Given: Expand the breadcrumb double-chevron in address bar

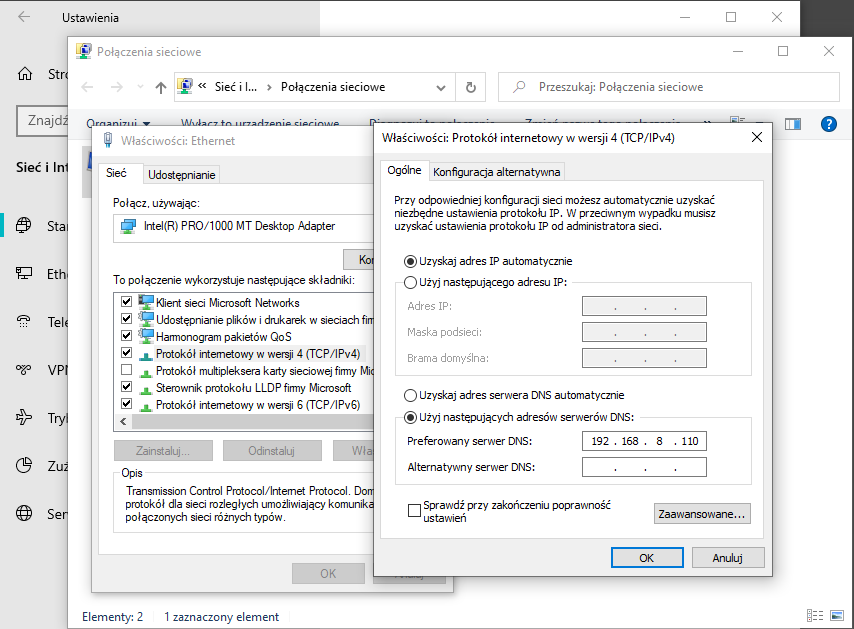Looking at the screenshot, I should point(202,86).
